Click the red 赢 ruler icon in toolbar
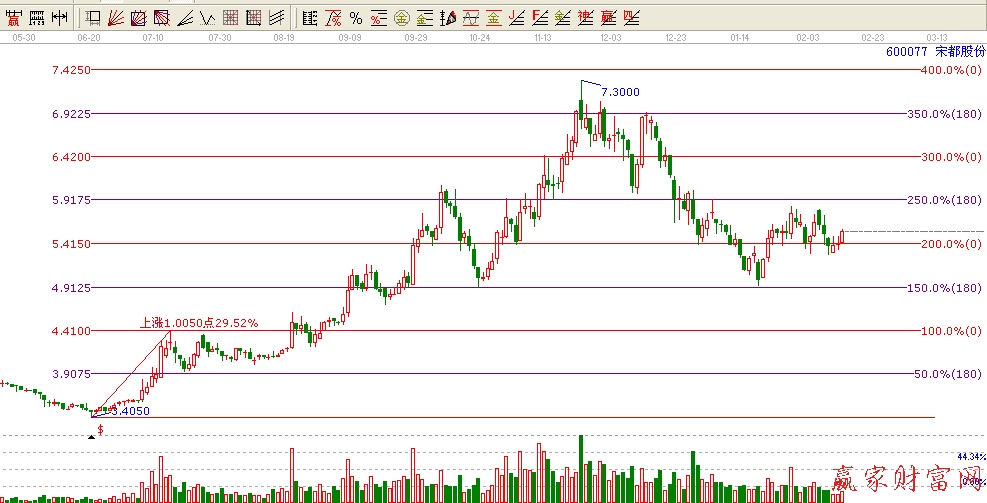 14,18
